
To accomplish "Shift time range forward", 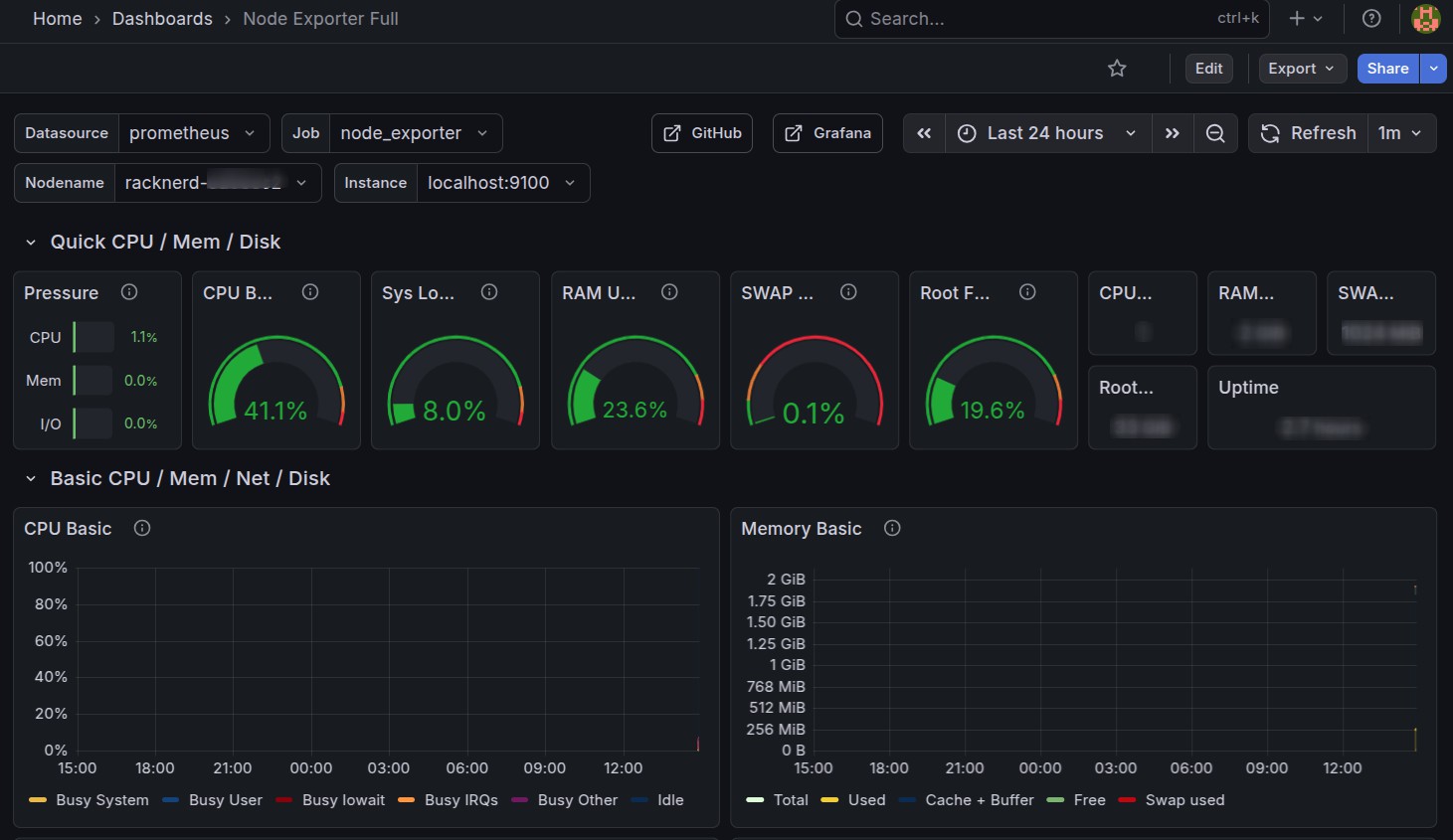I will [1173, 133].
